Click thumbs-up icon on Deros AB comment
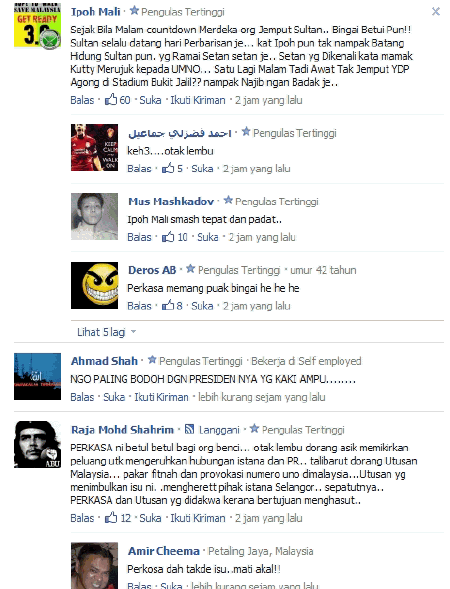 click(x=168, y=305)
